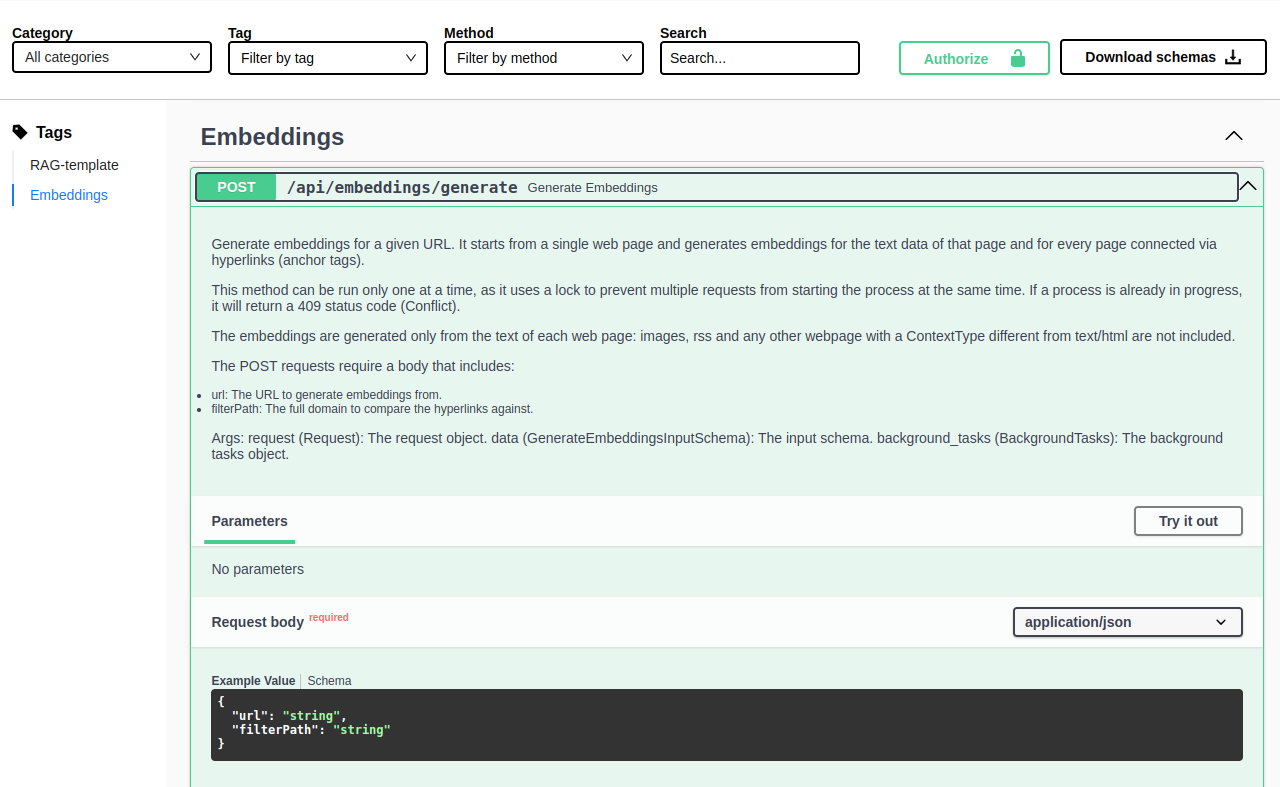Switch to the Parameters tab
This screenshot has height=787, width=1280.
(249, 521)
